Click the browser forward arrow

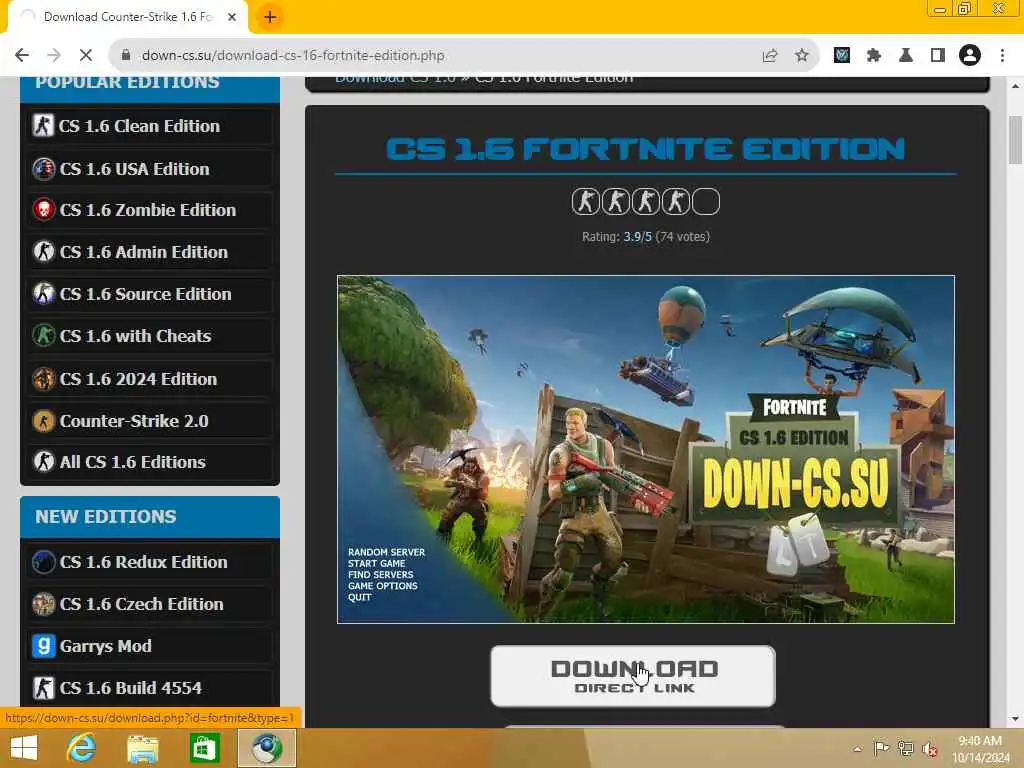(x=54, y=56)
